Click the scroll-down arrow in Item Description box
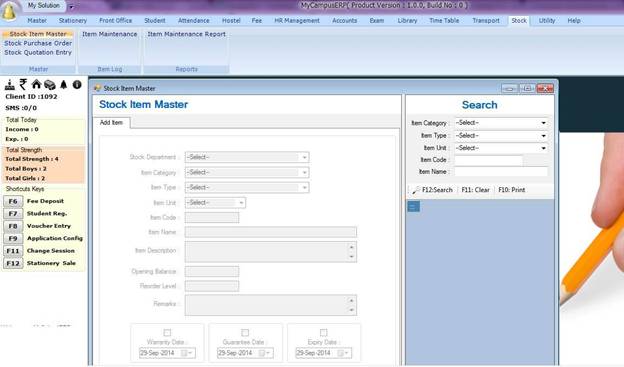 pos(351,257)
